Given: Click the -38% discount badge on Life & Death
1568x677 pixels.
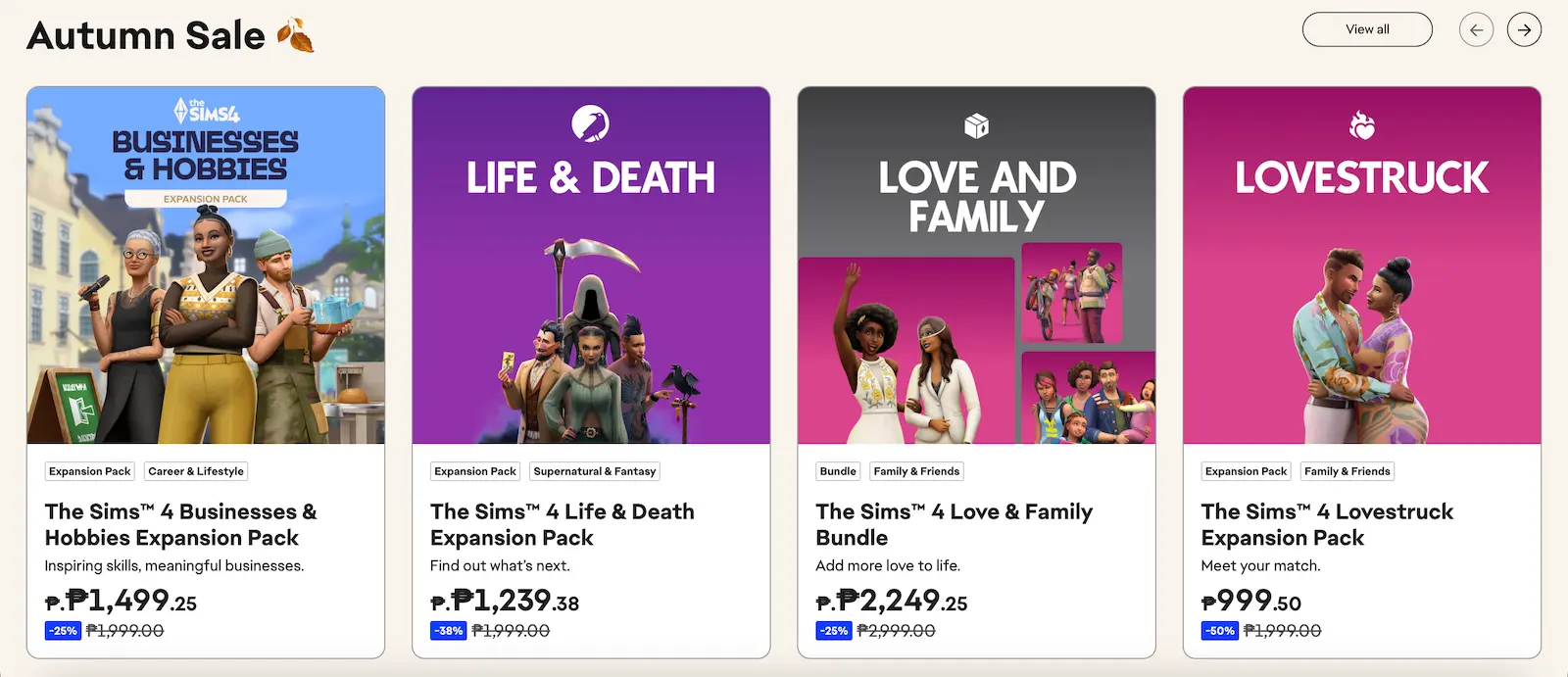Looking at the screenshot, I should pyautogui.click(x=448, y=631).
